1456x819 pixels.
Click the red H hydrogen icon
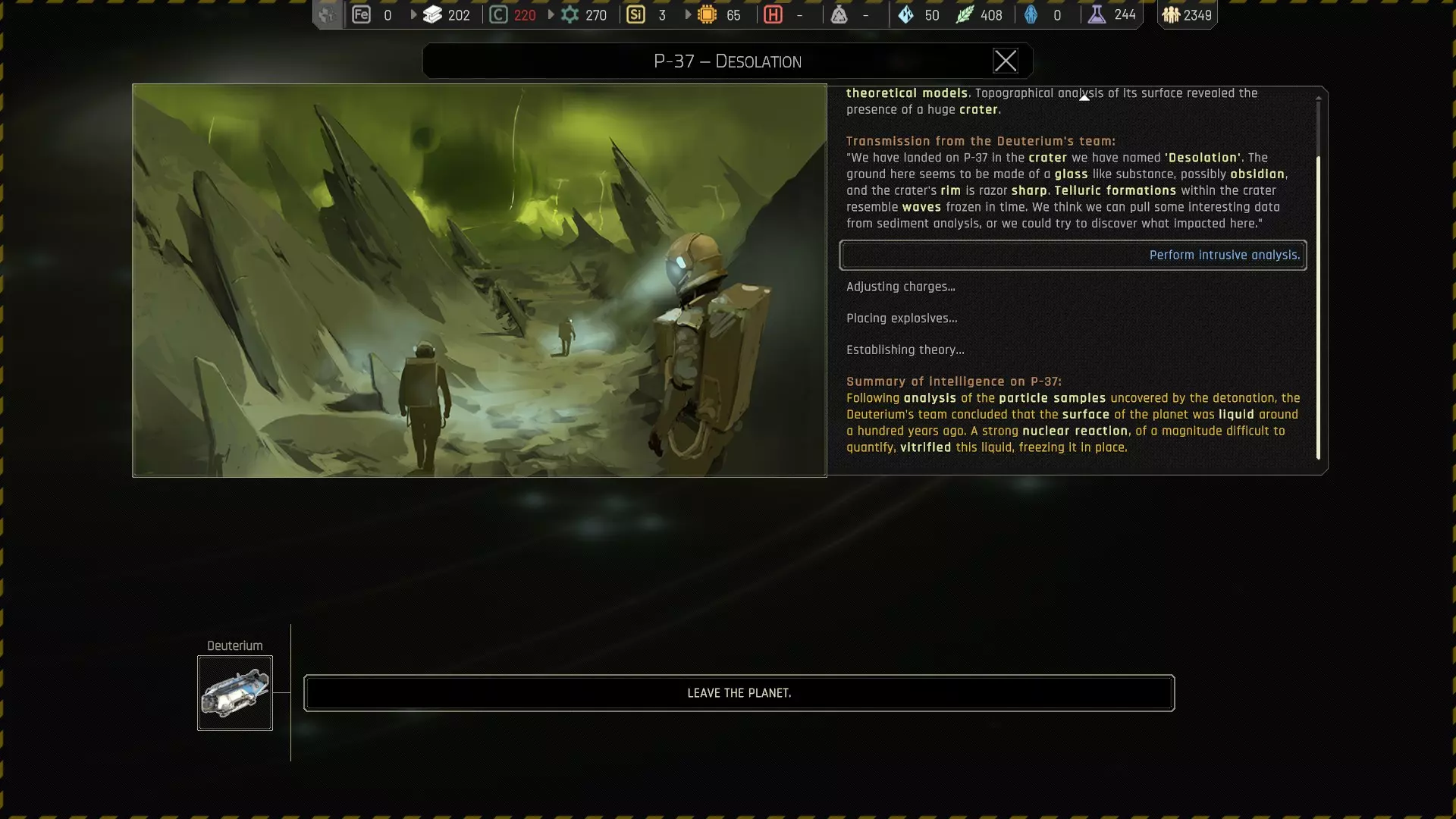pos(773,14)
